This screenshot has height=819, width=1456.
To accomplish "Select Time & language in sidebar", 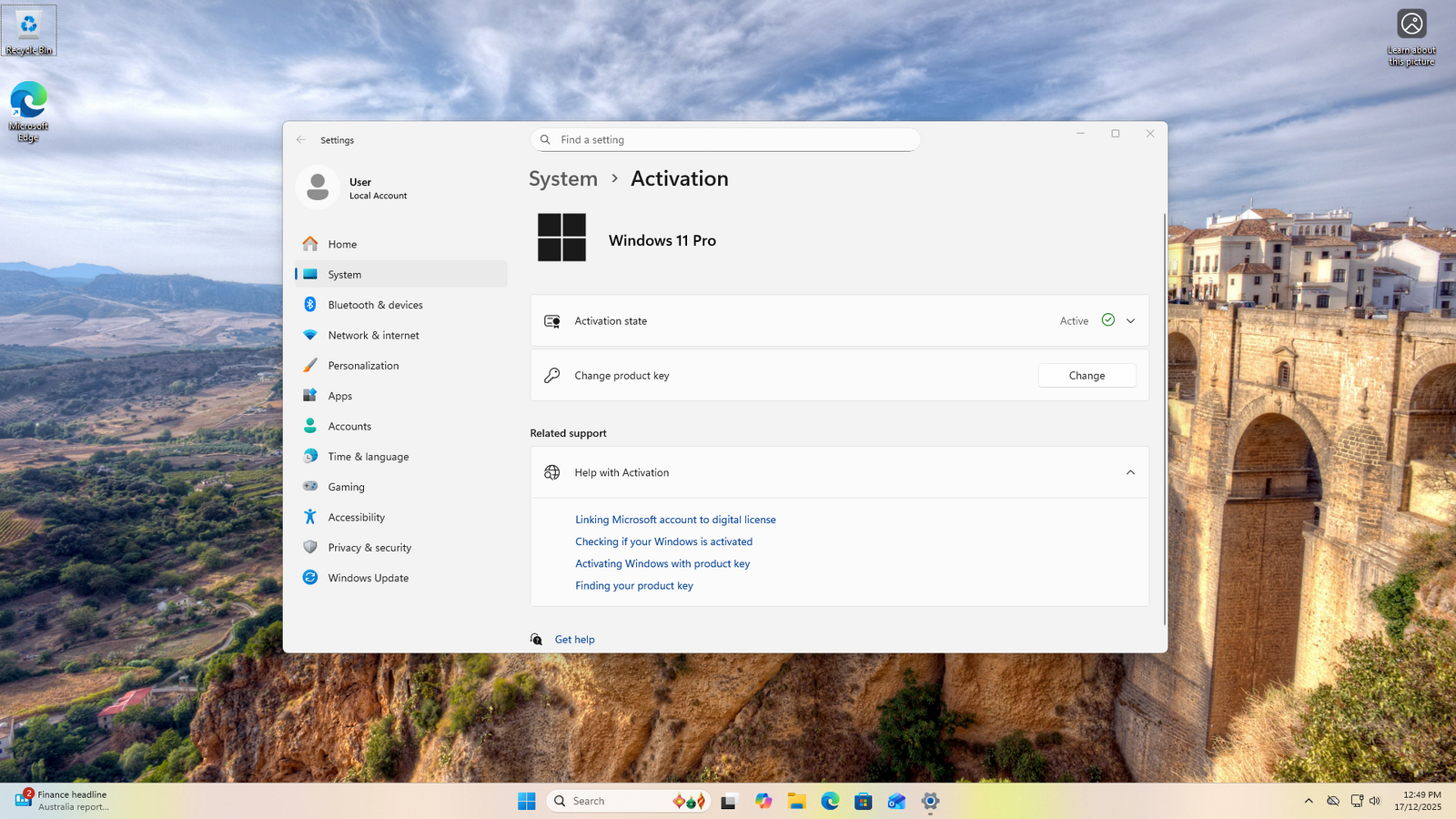I will (368, 457).
